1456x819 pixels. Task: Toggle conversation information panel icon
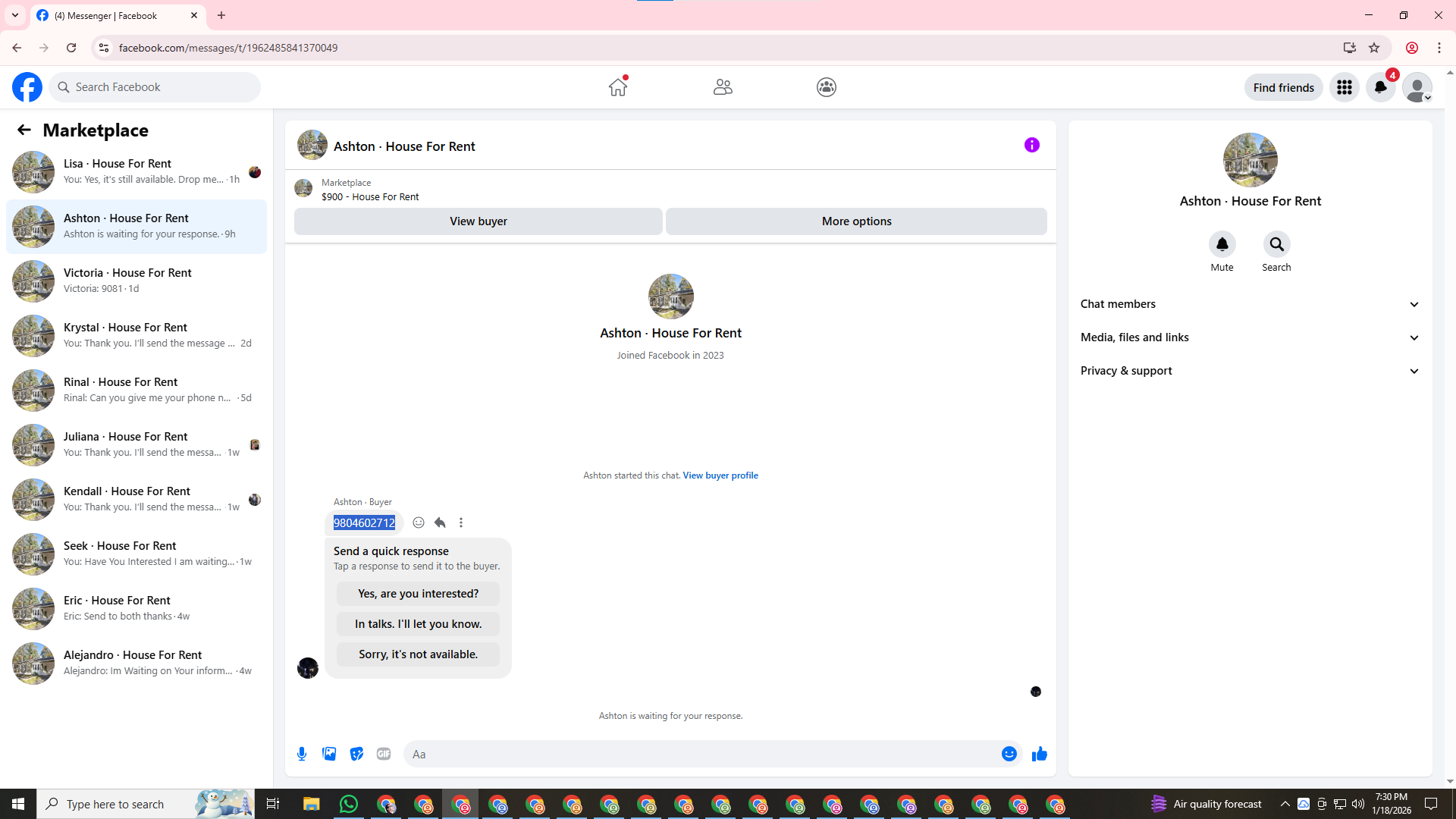(1031, 145)
